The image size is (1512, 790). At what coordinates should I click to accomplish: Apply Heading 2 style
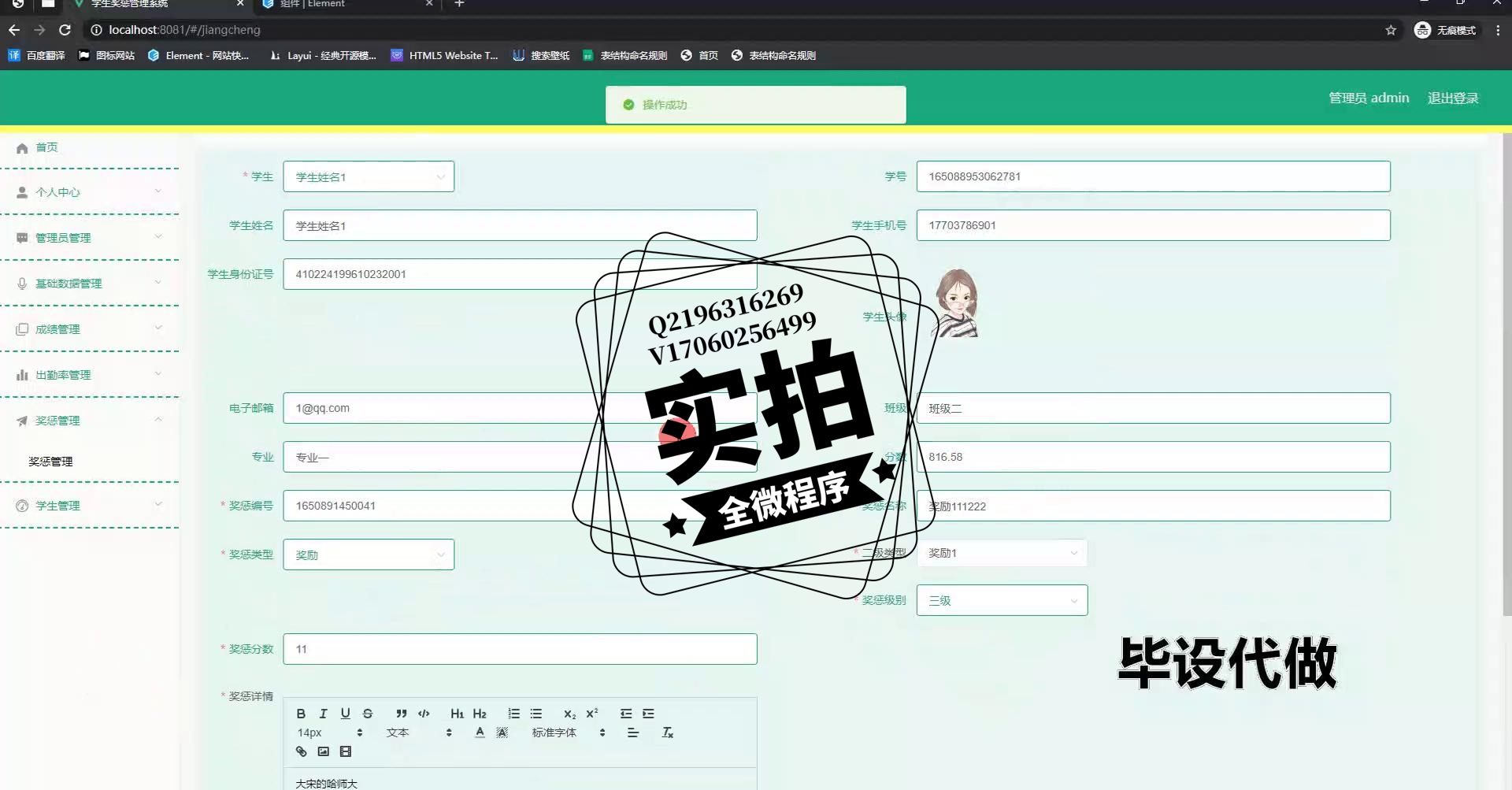pyautogui.click(x=480, y=714)
